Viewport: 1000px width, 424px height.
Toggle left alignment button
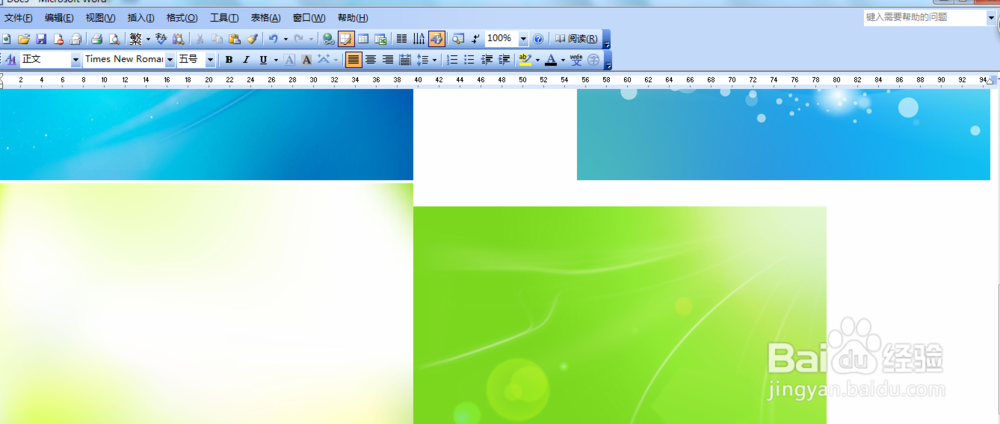tap(353, 60)
